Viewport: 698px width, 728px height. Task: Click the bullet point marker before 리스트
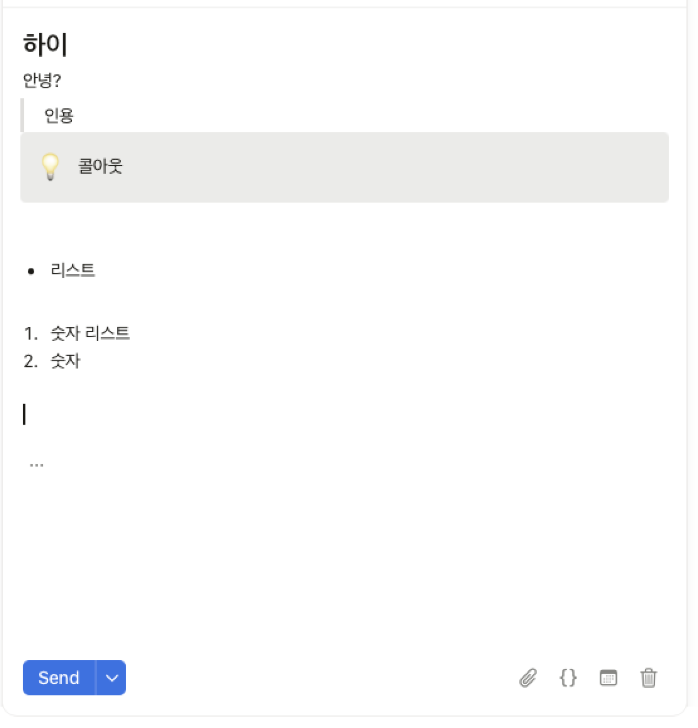[31, 272]
